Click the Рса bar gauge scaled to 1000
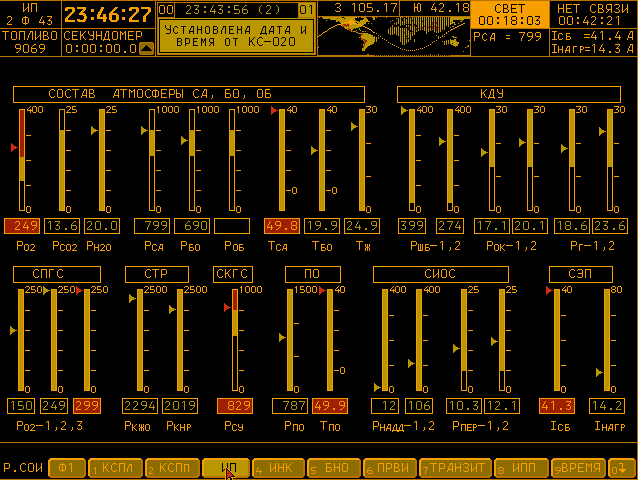This screenshot has height=480, width=638. tap(152, 160)
